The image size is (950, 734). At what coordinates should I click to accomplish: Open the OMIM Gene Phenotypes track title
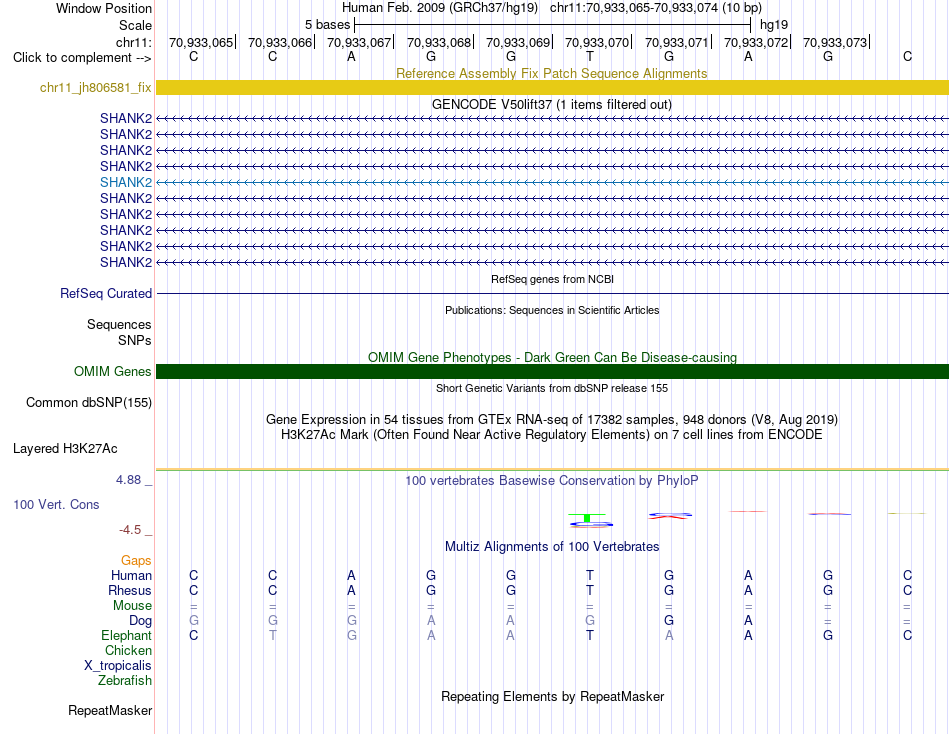552,358
